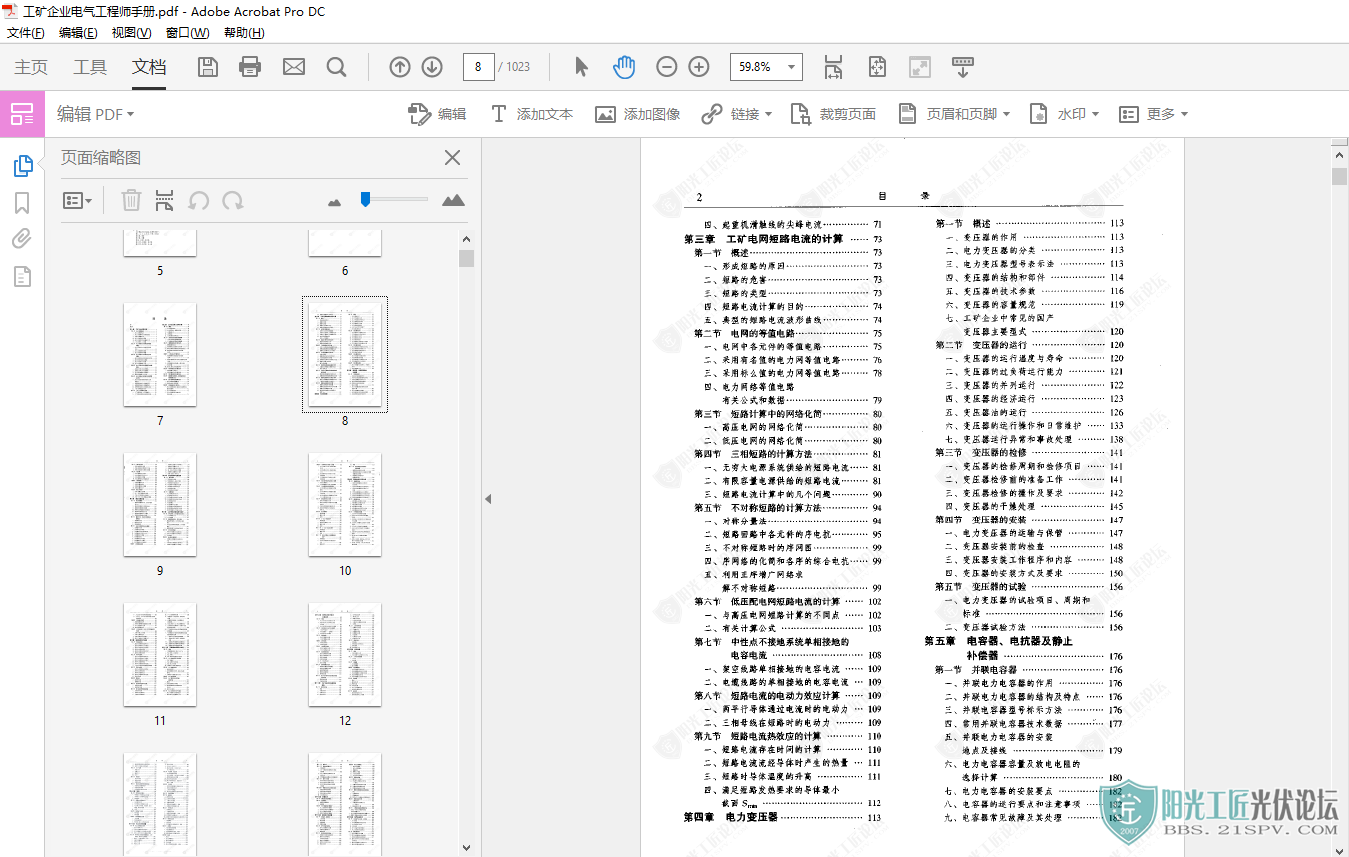This screenshot has width=1349, height=857.
Task: Select page 11 thumbnail
Action: 160,655
